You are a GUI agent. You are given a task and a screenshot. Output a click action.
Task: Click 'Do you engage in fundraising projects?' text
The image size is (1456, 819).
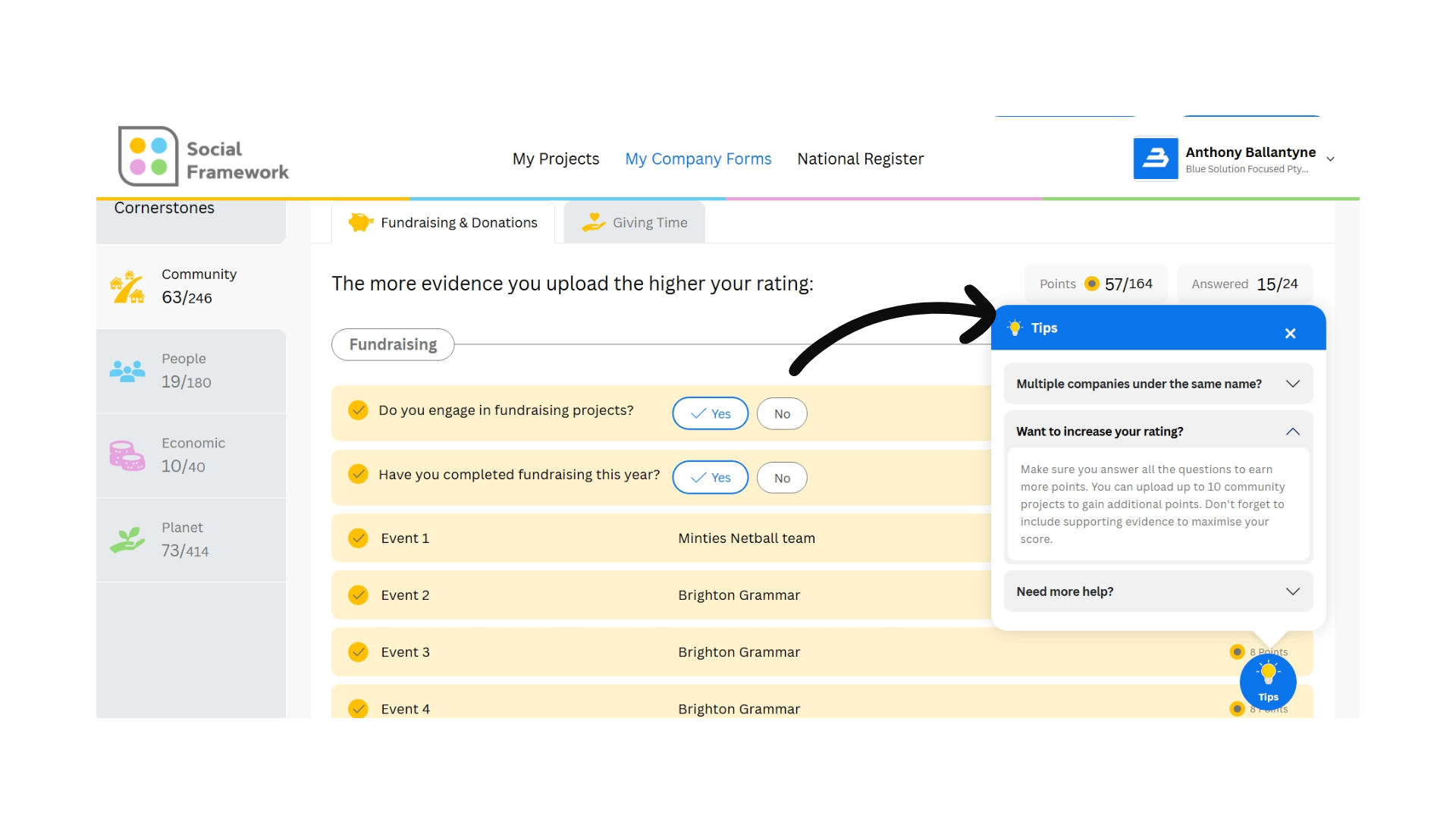tap(506, 410)
